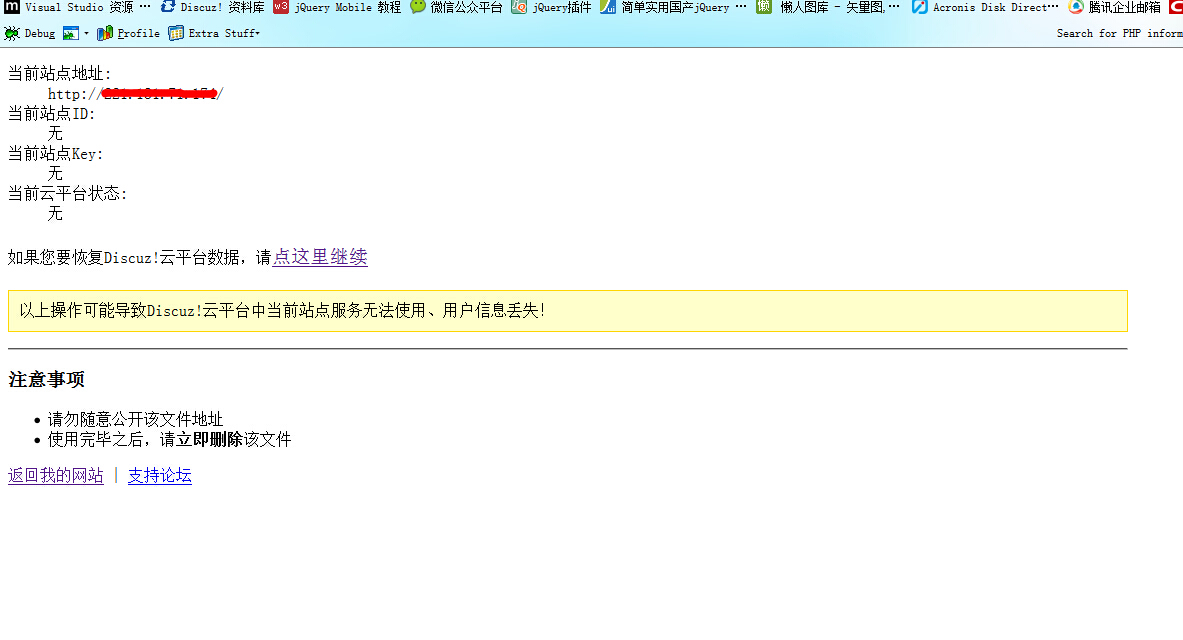Open Discuz! 资料库 bookmark label

point(223,7)
